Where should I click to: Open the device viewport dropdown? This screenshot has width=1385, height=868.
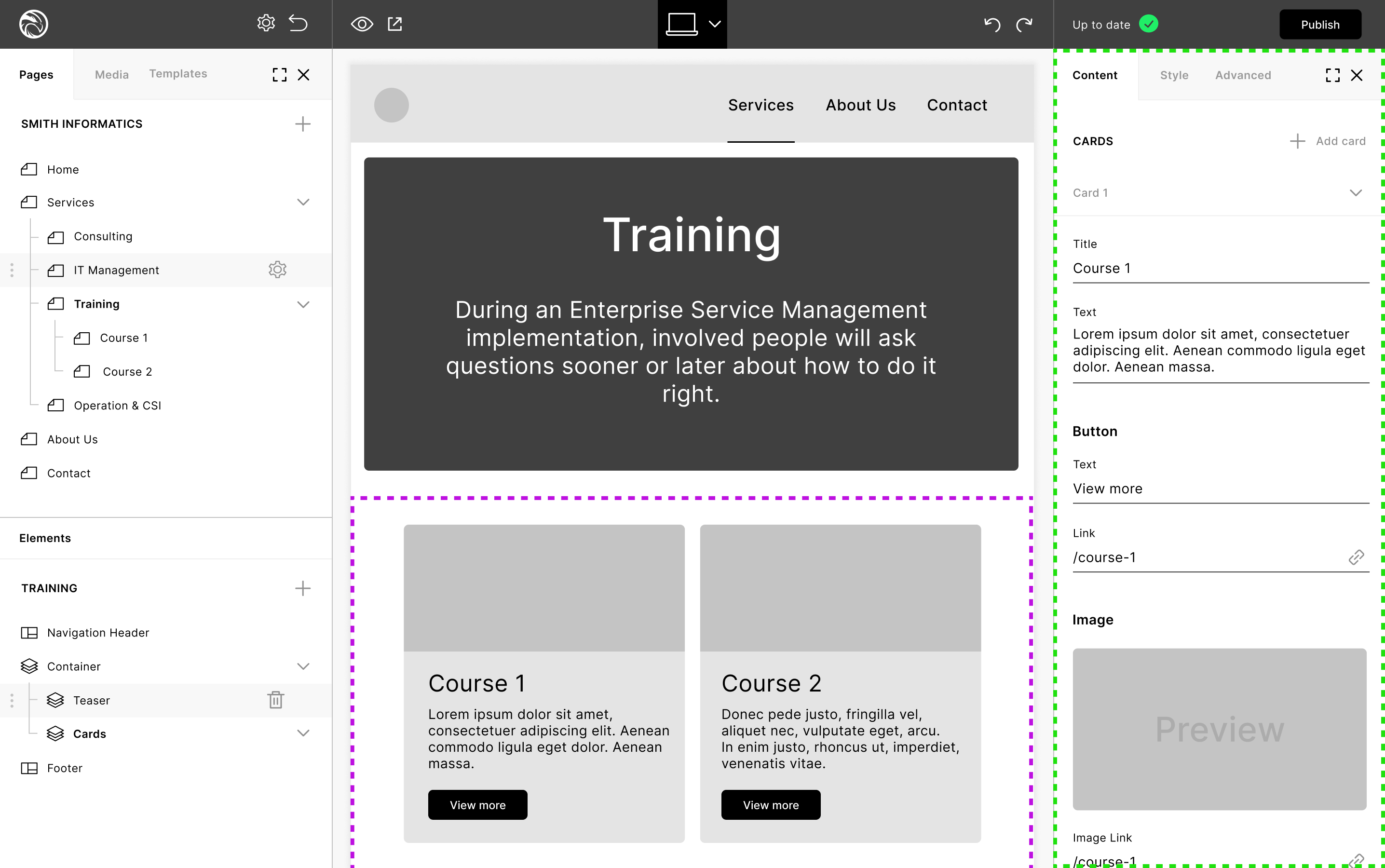point(714,24)
